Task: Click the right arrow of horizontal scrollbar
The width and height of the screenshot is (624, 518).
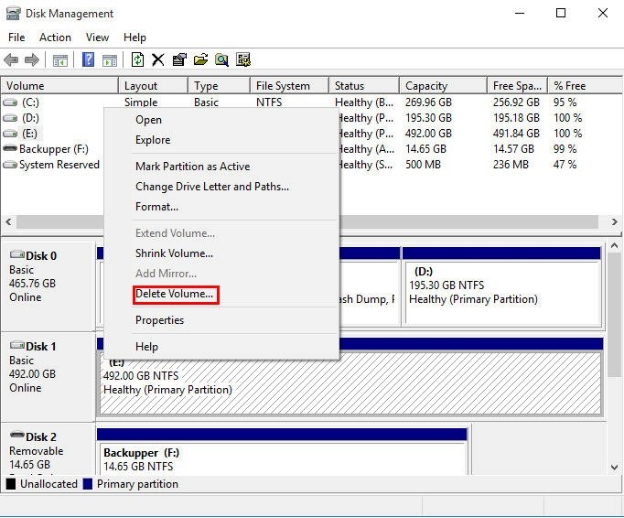Action: [614, 222]
